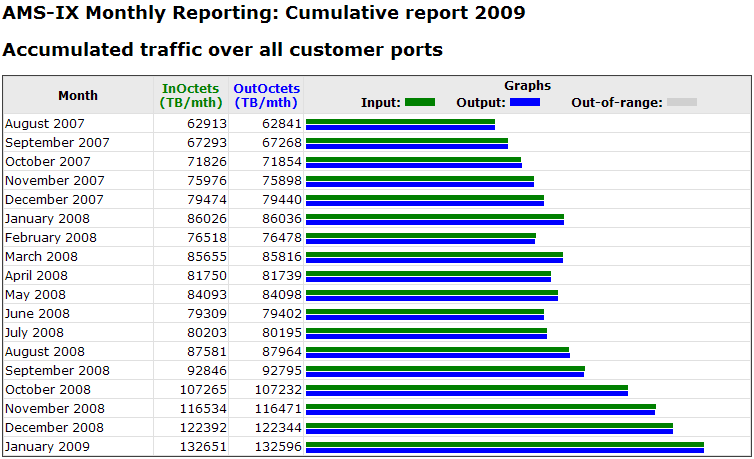Click InOctets value 79309

pos(207,314)
